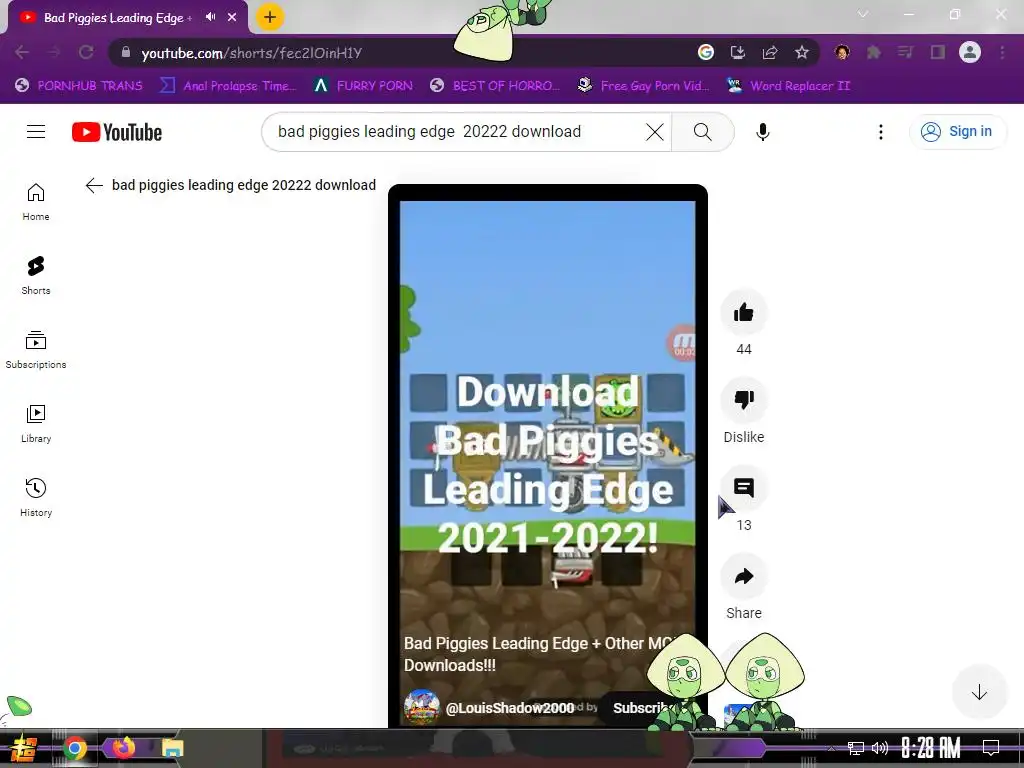Dislike the short with thumbs down
Image resolution: width=1024 pixels, height=768 pixels.
pos(744,399)
